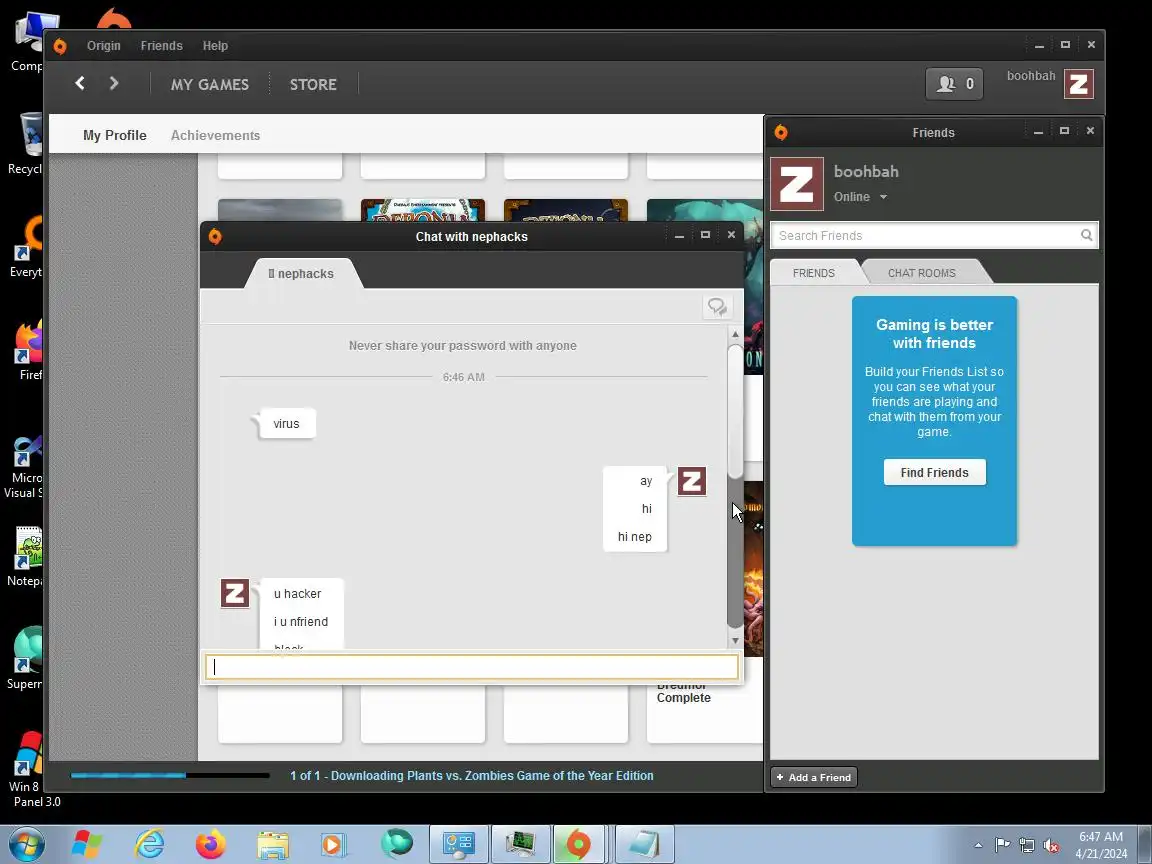Image resolution: width=1152 pixels, height=864 pixels.
Task: Focus the Search Friends field
Action: pos(926,235)
